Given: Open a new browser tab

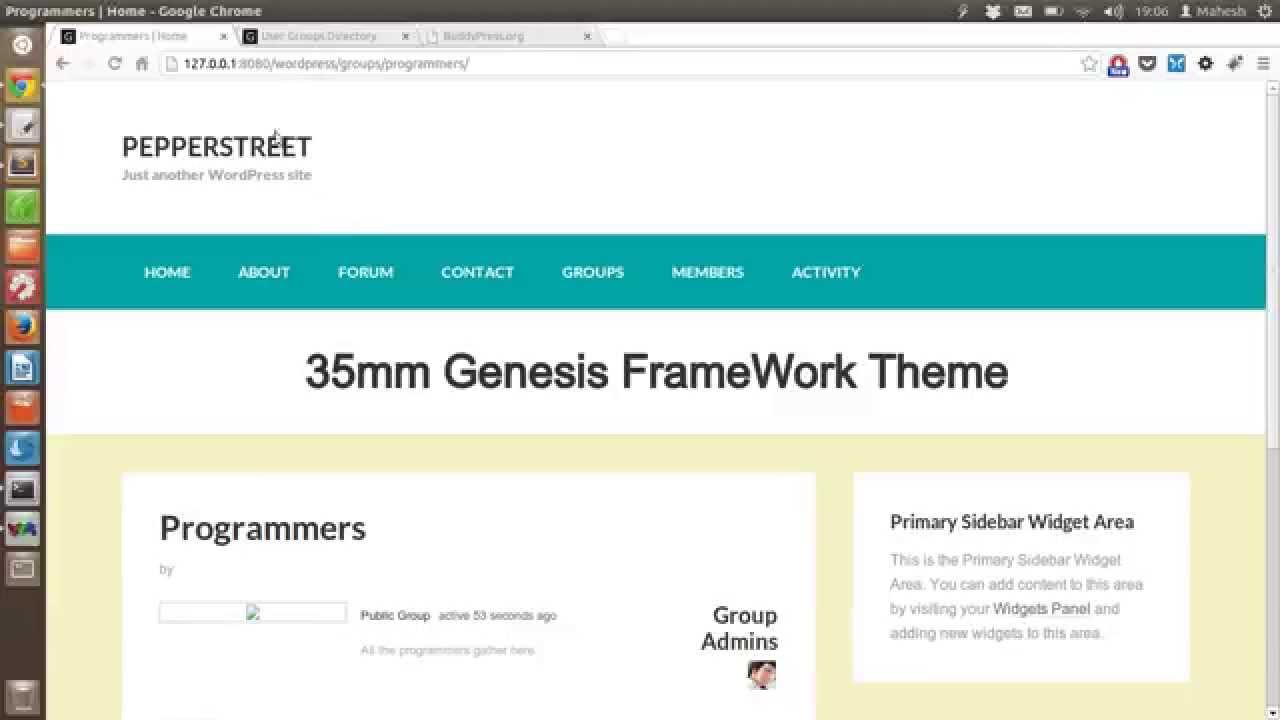Looking at the screenshot, I should pos(615,36).
